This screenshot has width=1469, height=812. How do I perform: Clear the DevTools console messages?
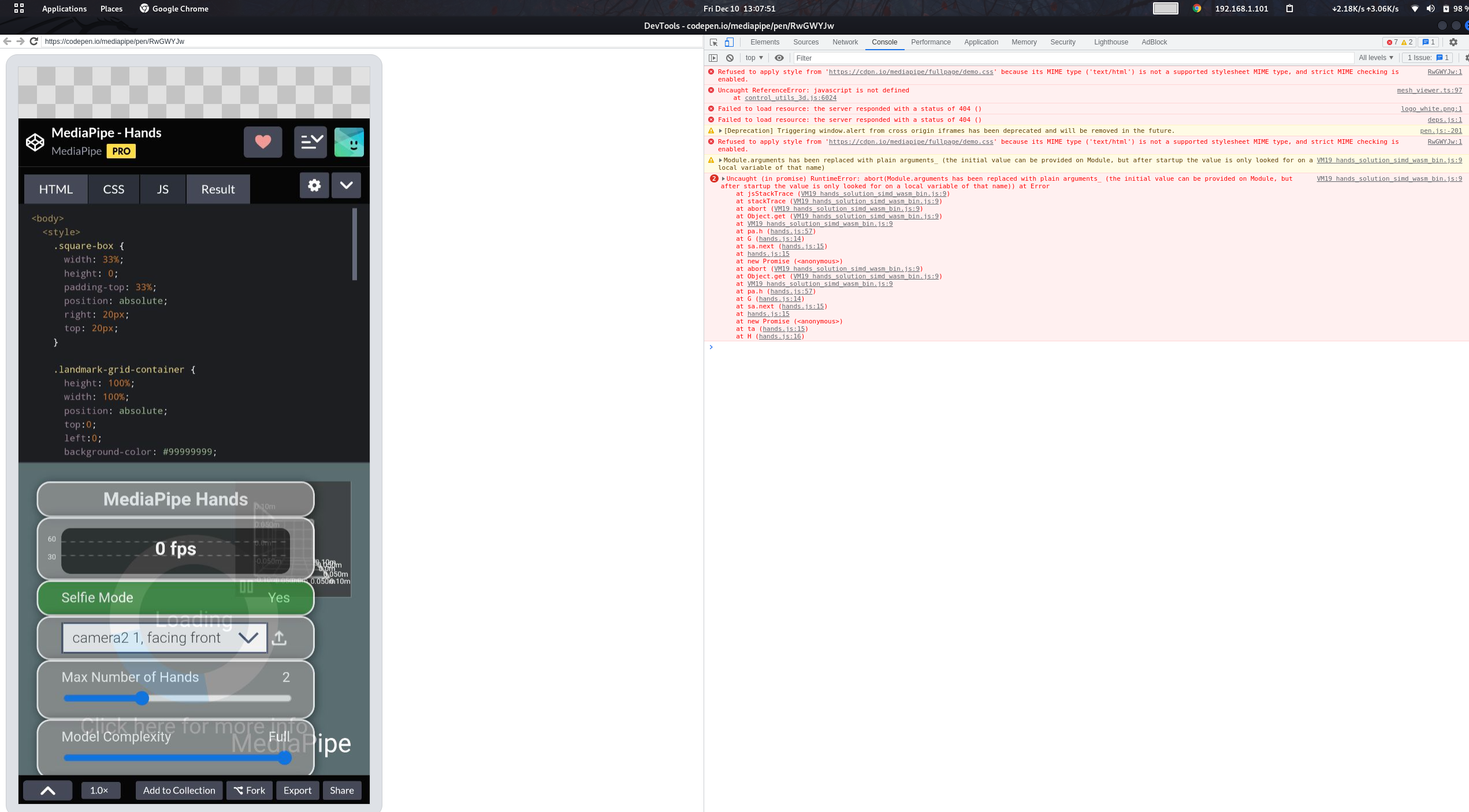(x=730, y=58)
